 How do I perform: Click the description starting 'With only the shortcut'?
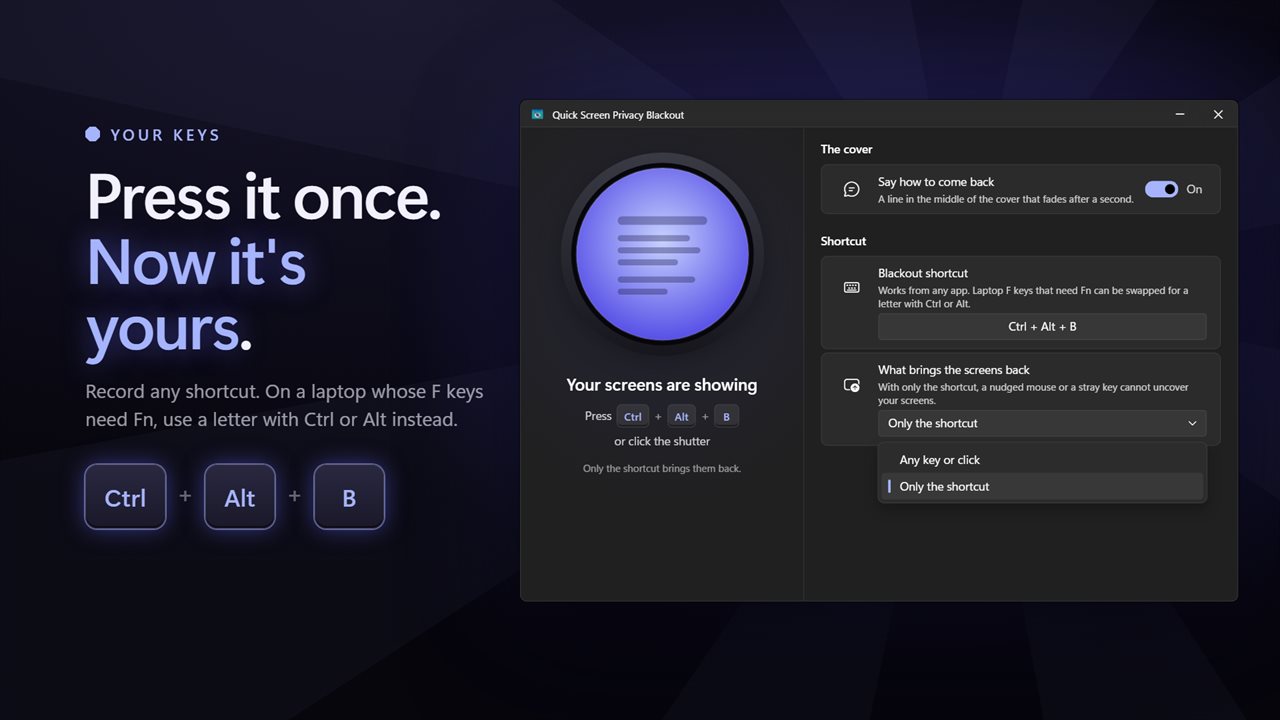pyautogui.click(x=1033, y=393)
